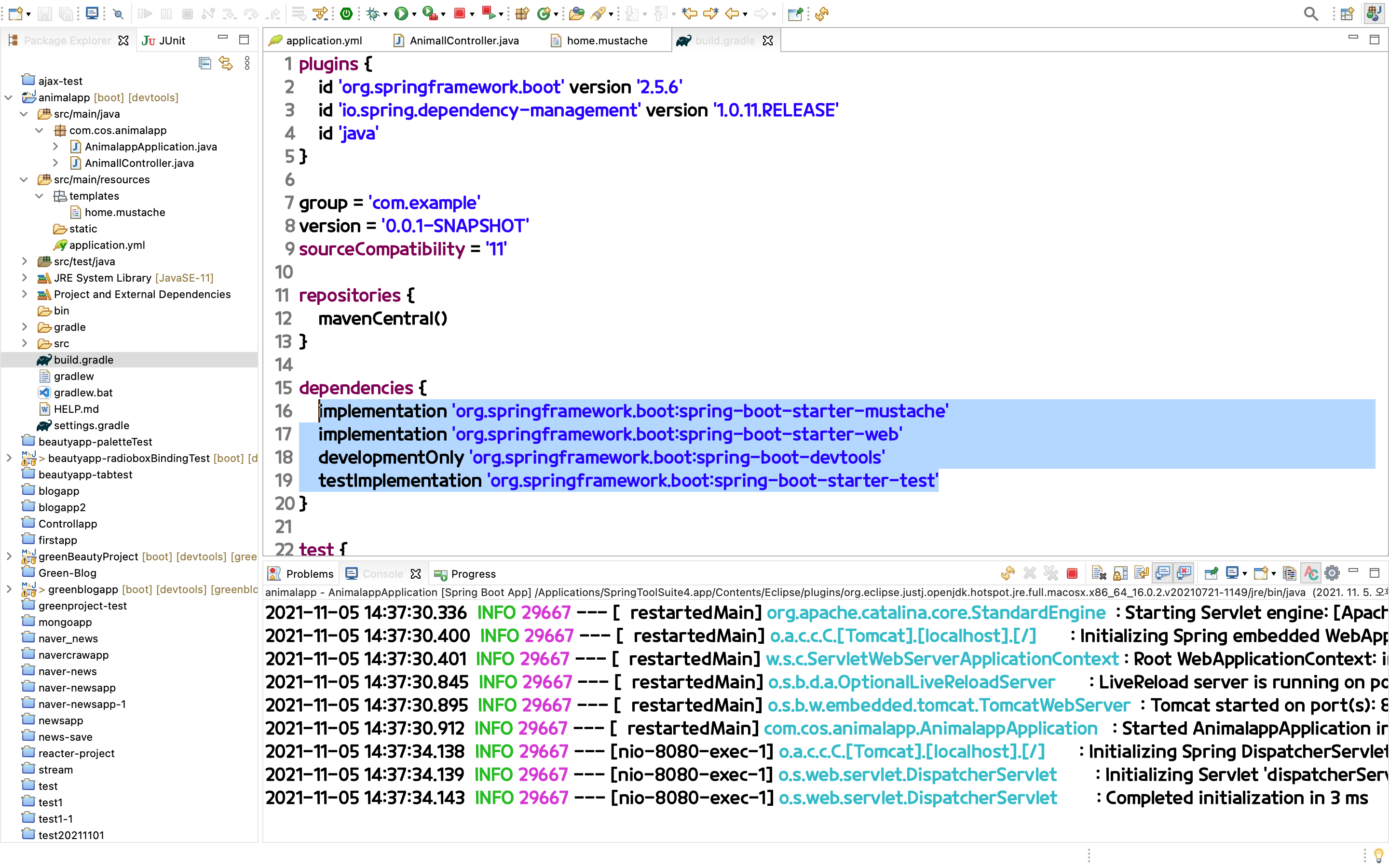Viewport: 1389px width, 868px height.
Task: Click the green Relaunch power icon
Action: point(347,13)
